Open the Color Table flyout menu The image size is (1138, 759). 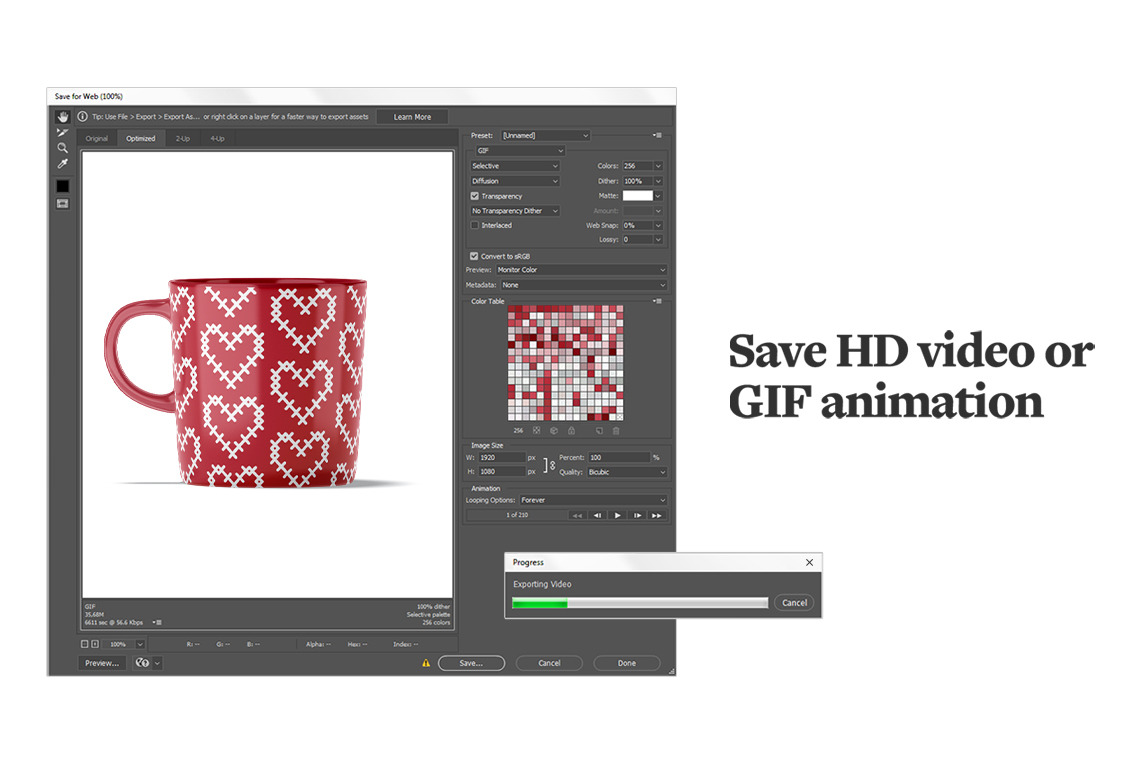coord(657,300)
